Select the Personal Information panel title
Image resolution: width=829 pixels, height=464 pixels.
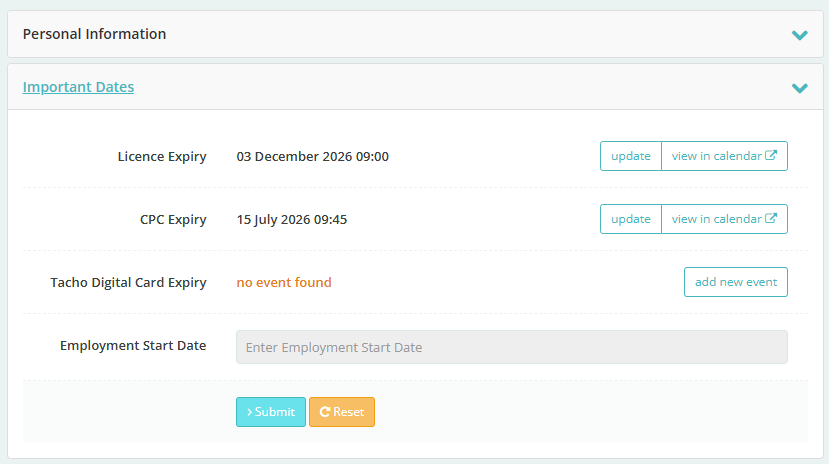pyautogui.click(x=94, y=34)
